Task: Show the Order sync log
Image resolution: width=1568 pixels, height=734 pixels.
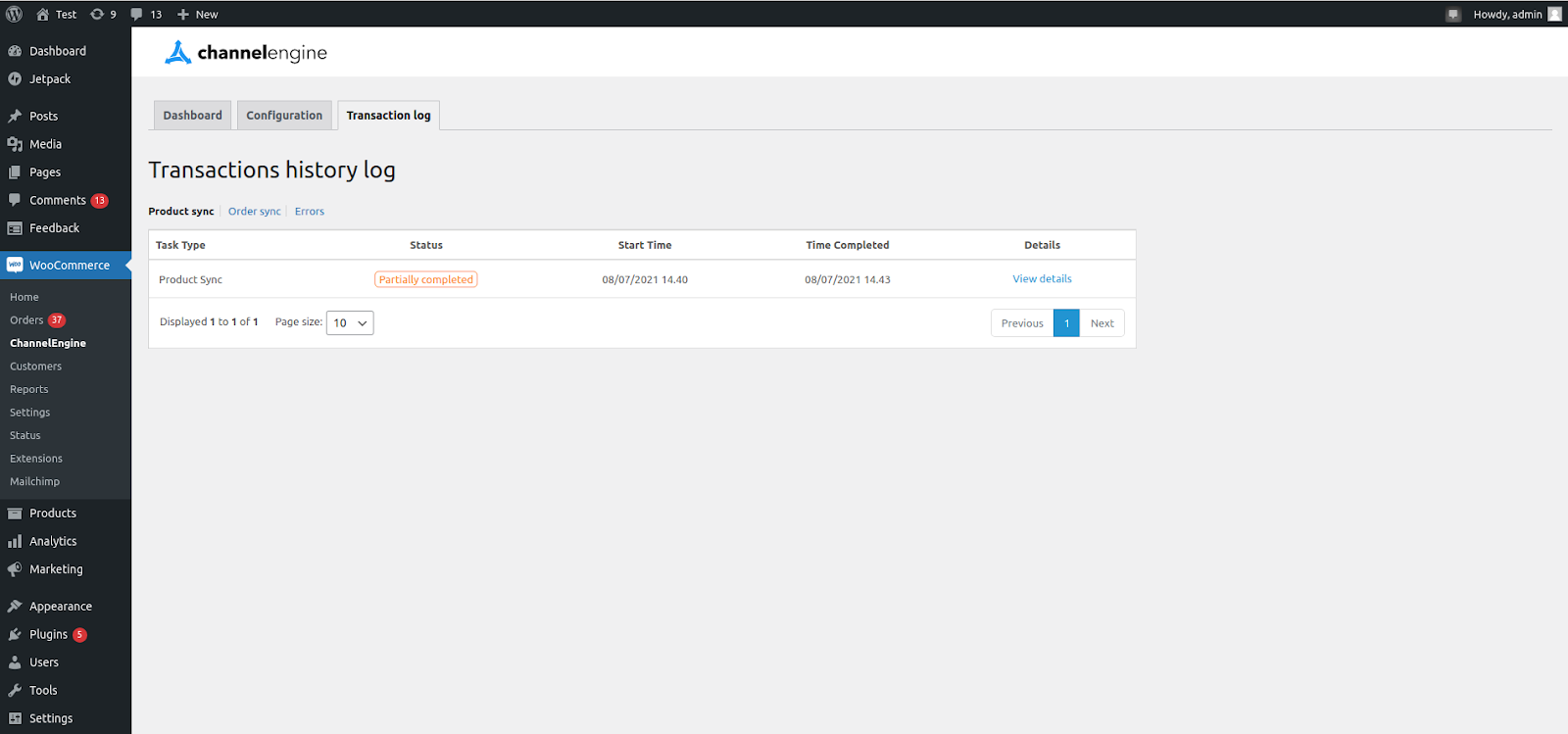Action: point(254,212)
